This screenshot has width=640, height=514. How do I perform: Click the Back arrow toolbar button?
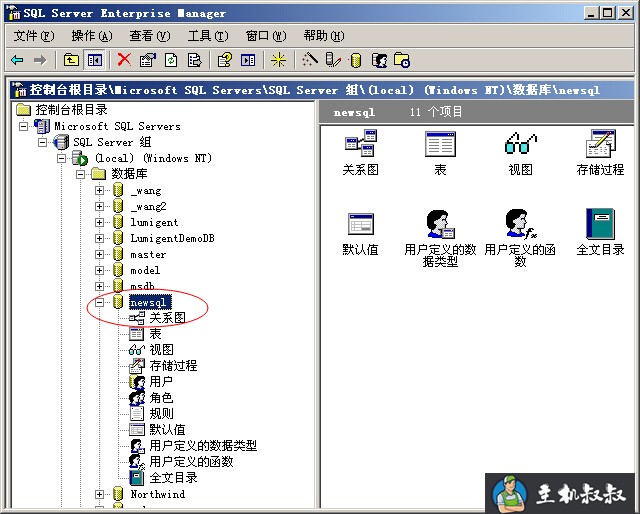[x=18, y=60]
